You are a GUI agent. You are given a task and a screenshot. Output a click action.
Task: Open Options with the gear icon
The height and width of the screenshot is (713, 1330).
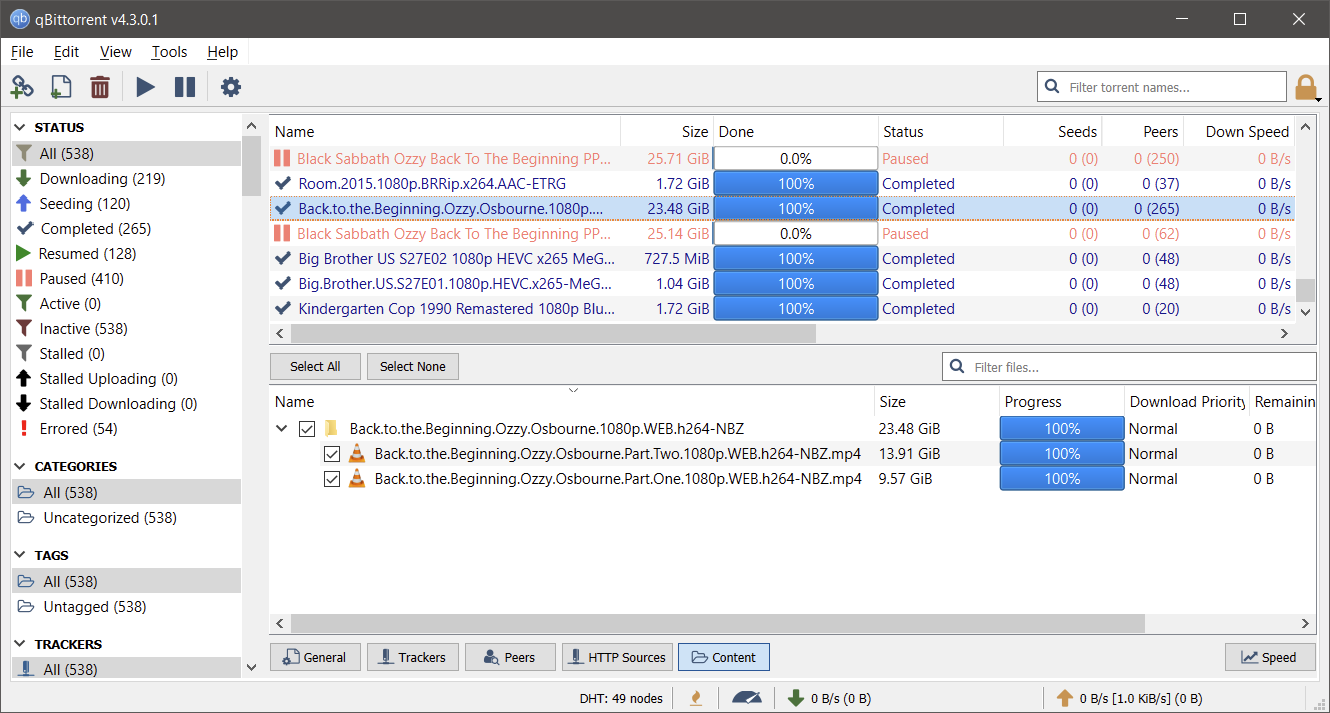click(x=231, y=87)
